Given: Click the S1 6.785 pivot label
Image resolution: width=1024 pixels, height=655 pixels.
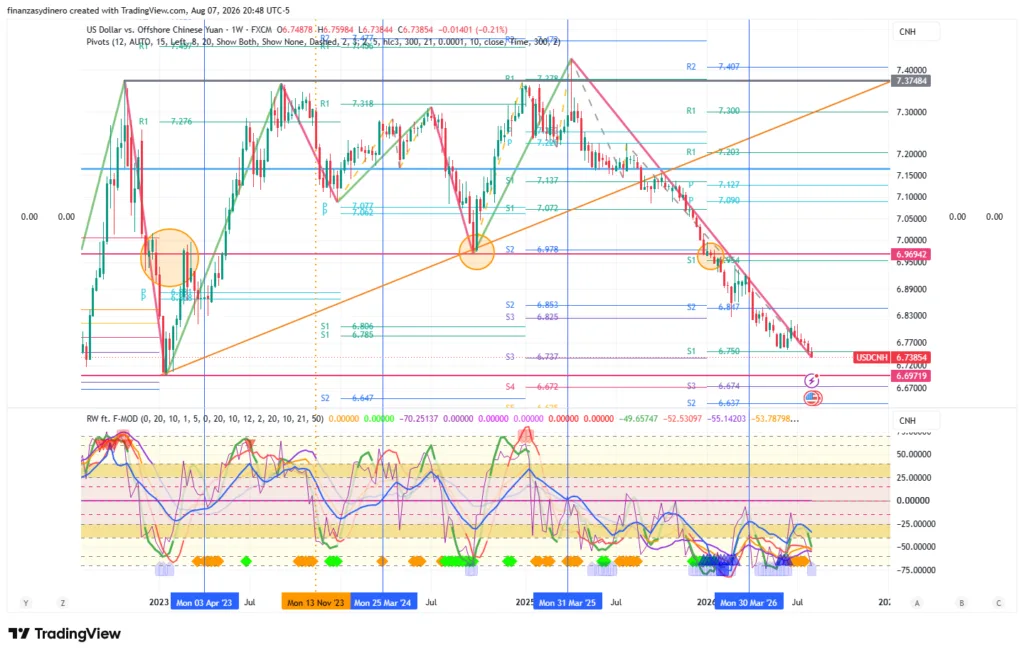Looking at the screenshot, I should click(x=347, y=335).
